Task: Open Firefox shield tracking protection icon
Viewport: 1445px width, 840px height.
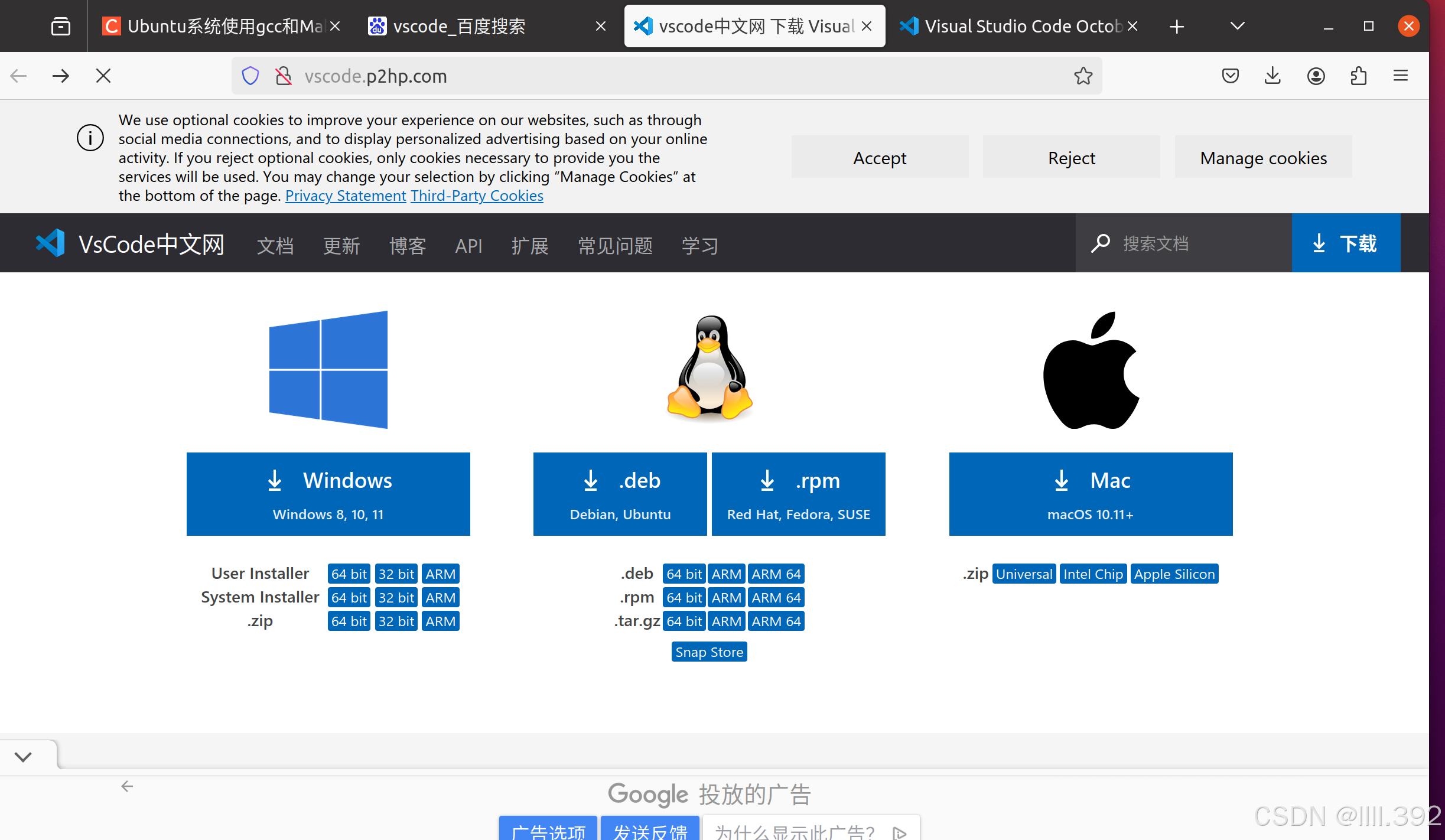Action: pyautogui.click(x=250, y=76)
